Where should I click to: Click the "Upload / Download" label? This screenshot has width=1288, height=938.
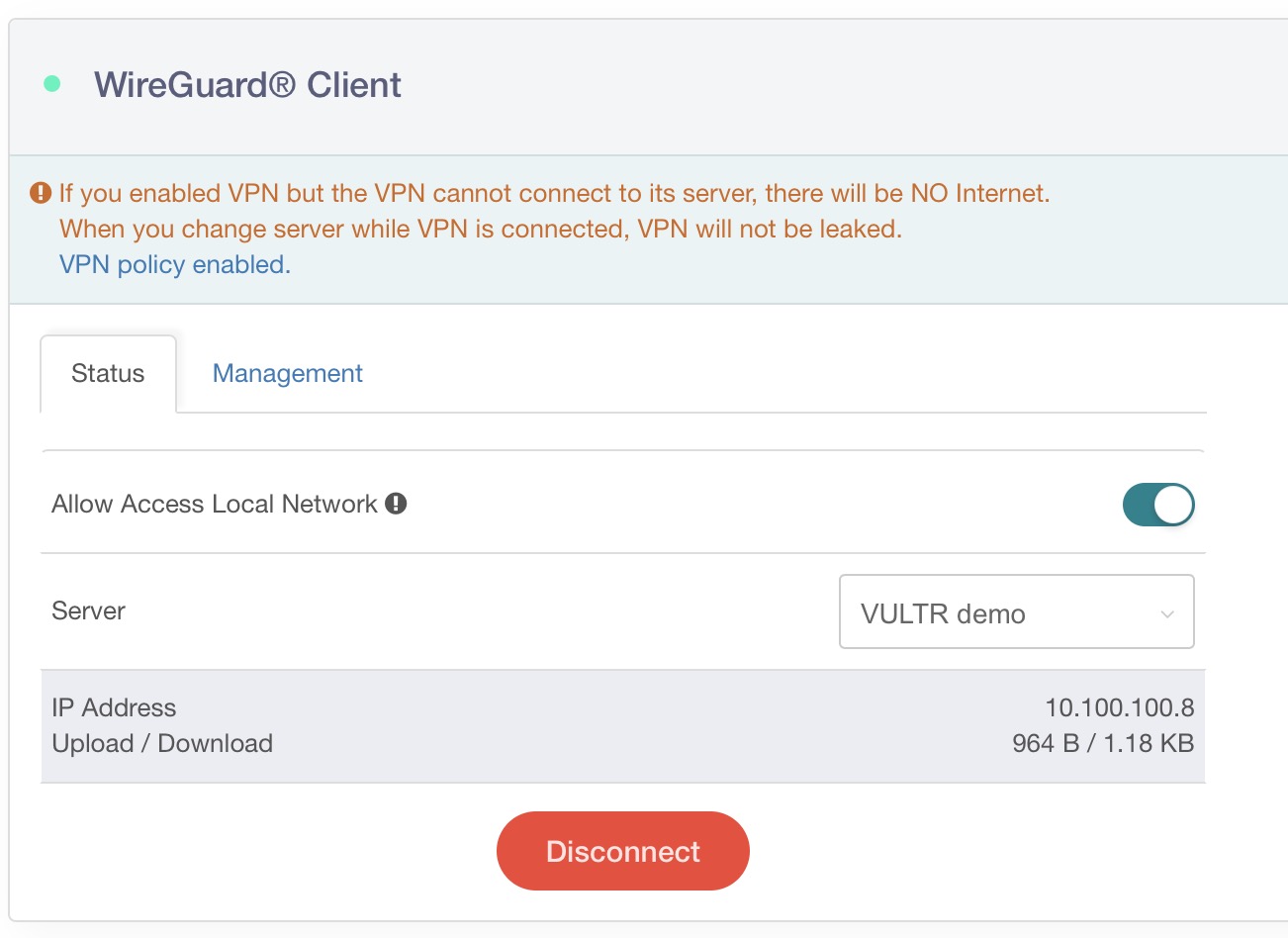tap(162, 743)
